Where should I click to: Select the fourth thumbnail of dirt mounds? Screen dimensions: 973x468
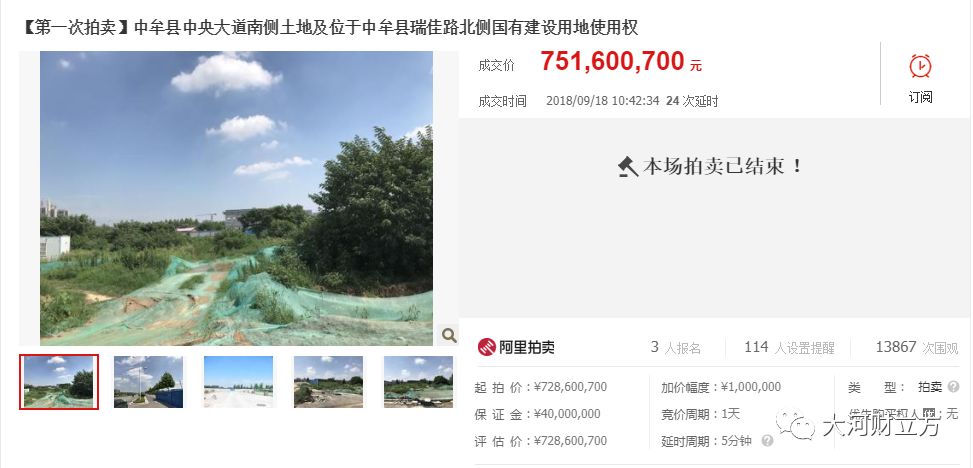point(328,382)
